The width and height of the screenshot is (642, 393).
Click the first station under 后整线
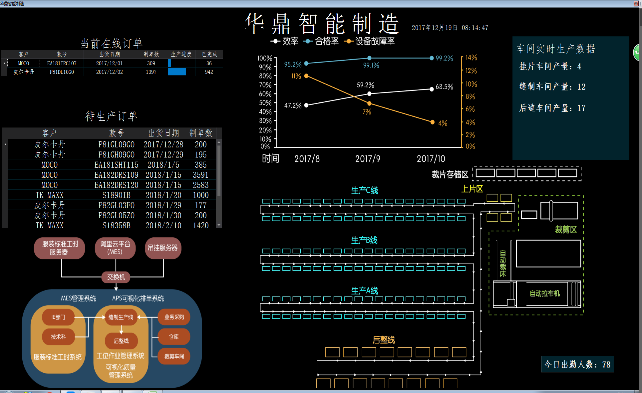coord(332,352)
